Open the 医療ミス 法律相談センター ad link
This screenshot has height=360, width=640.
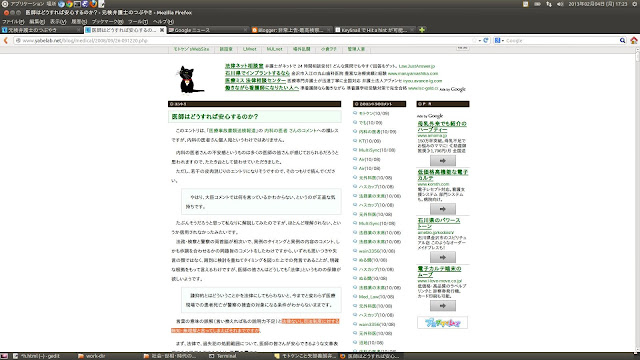[x=255, y=80]
